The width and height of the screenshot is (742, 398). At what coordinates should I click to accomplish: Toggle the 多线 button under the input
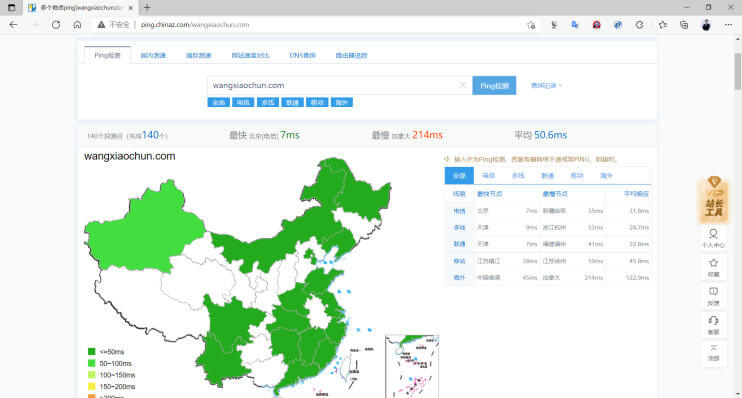point(268,102)
